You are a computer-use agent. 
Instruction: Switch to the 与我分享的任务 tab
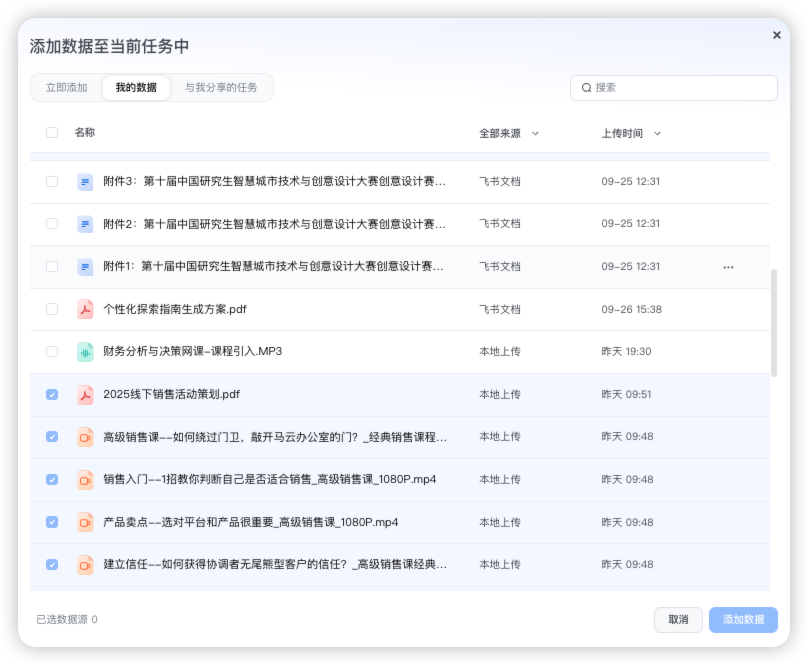(221, 88)
